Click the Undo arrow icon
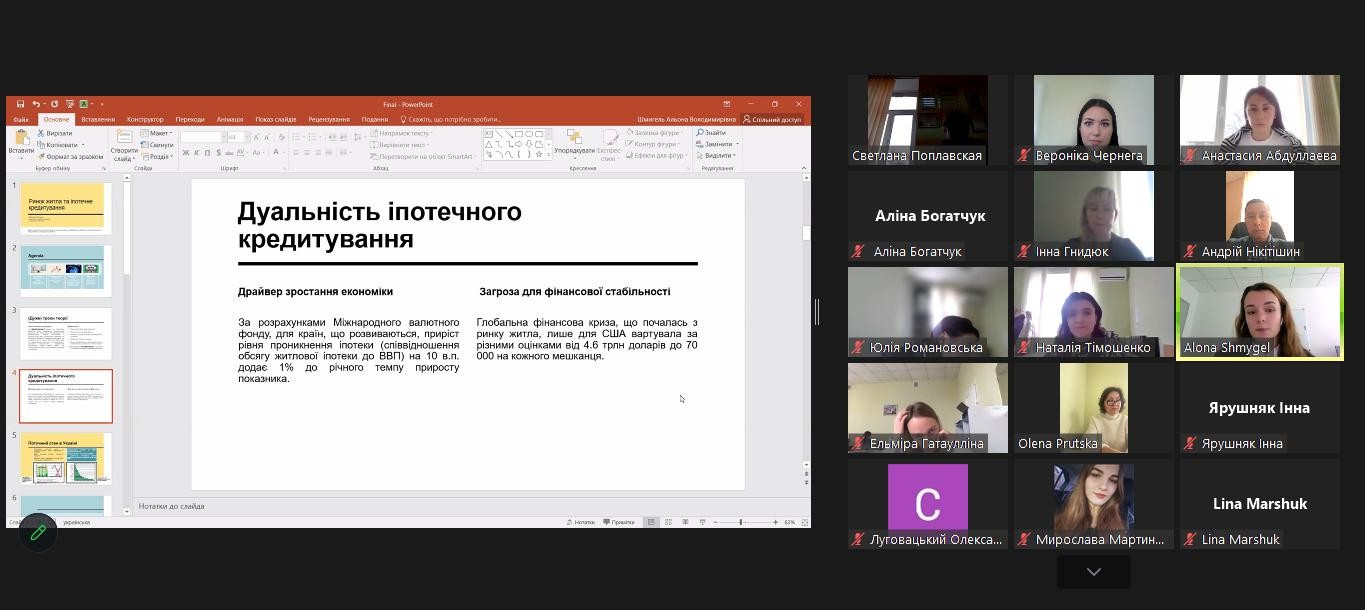This screenshot has width=1365, height=610. click(36, 104)
